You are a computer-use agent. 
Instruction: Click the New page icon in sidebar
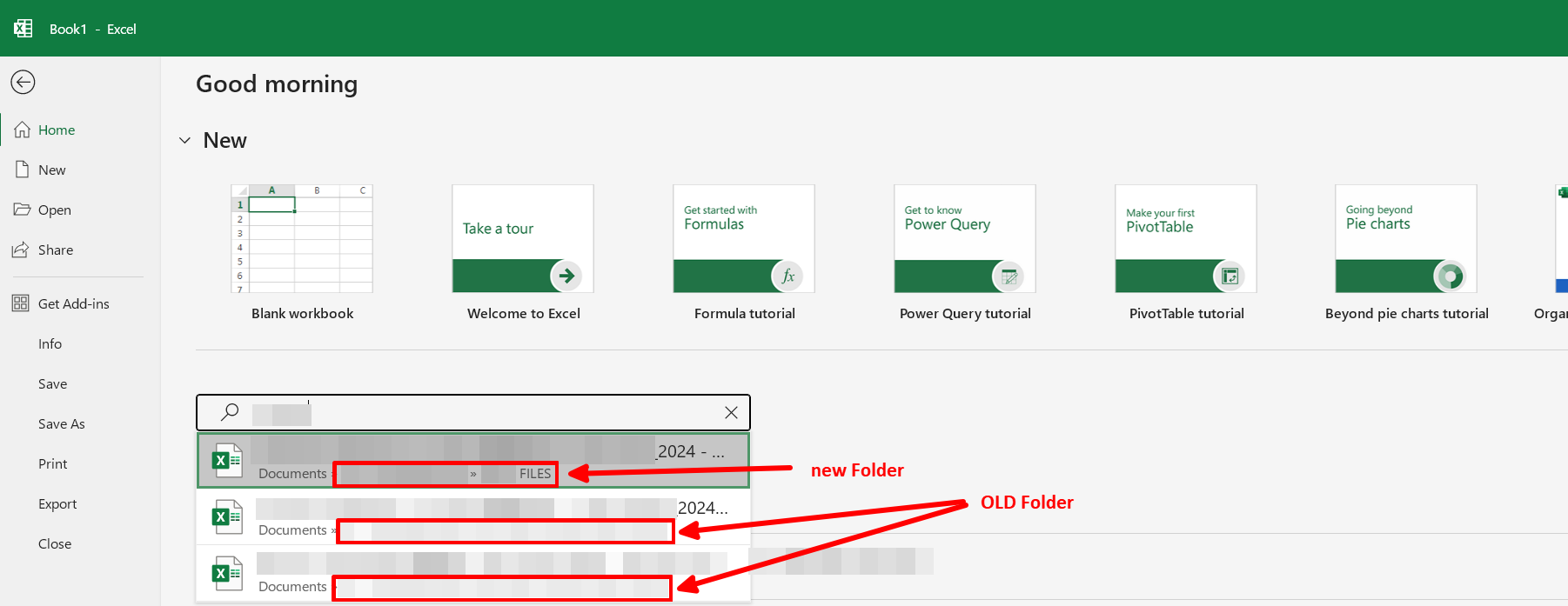click(x=22, y=170)
